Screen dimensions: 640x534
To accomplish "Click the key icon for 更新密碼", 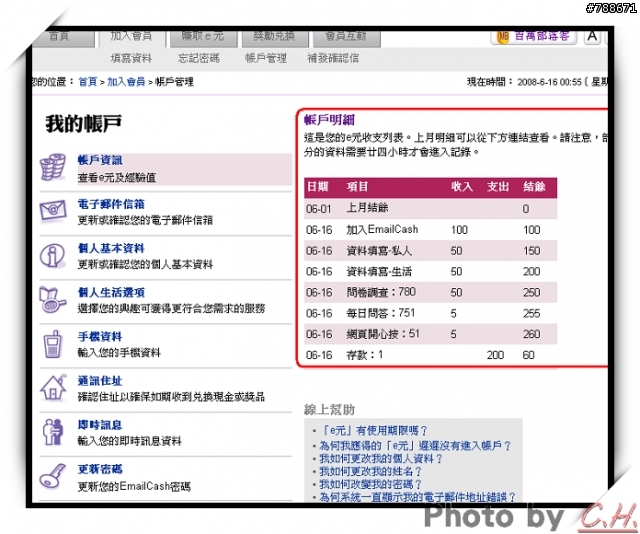I will pyautogui.click(x=53, y=476).
